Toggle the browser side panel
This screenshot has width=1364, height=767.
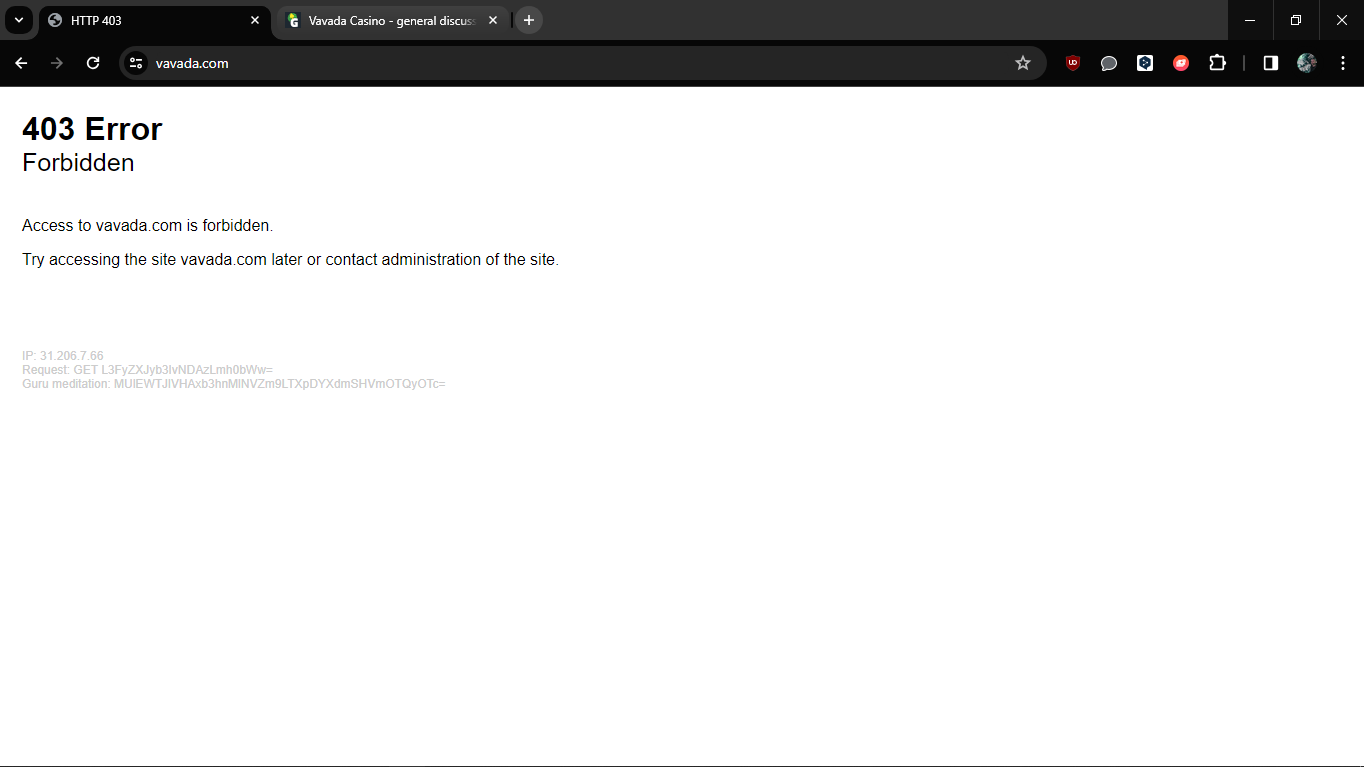[x=1270, y=63]
